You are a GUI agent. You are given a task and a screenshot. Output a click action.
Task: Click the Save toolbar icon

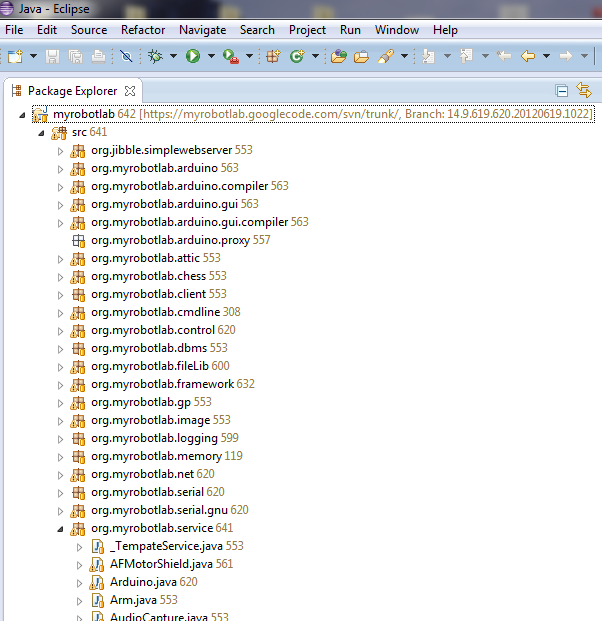[x=52, y=56]
